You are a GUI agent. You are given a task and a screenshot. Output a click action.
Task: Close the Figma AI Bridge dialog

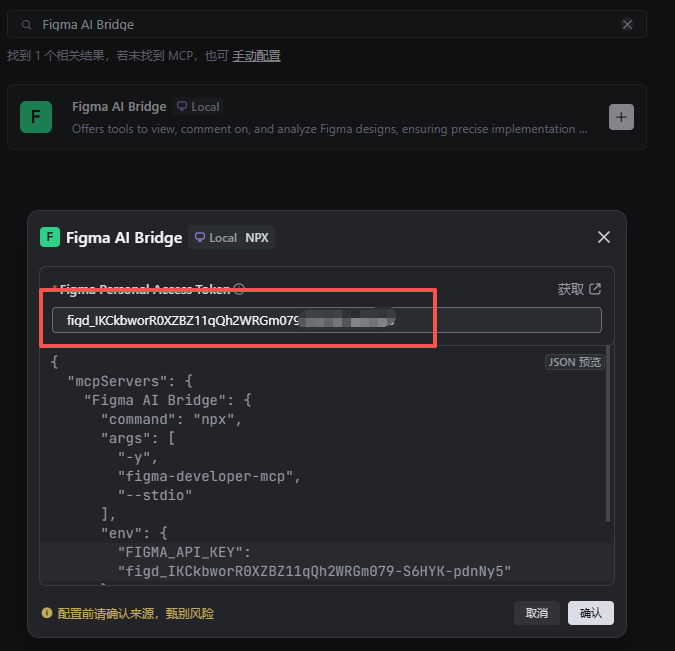click(603, 237)
